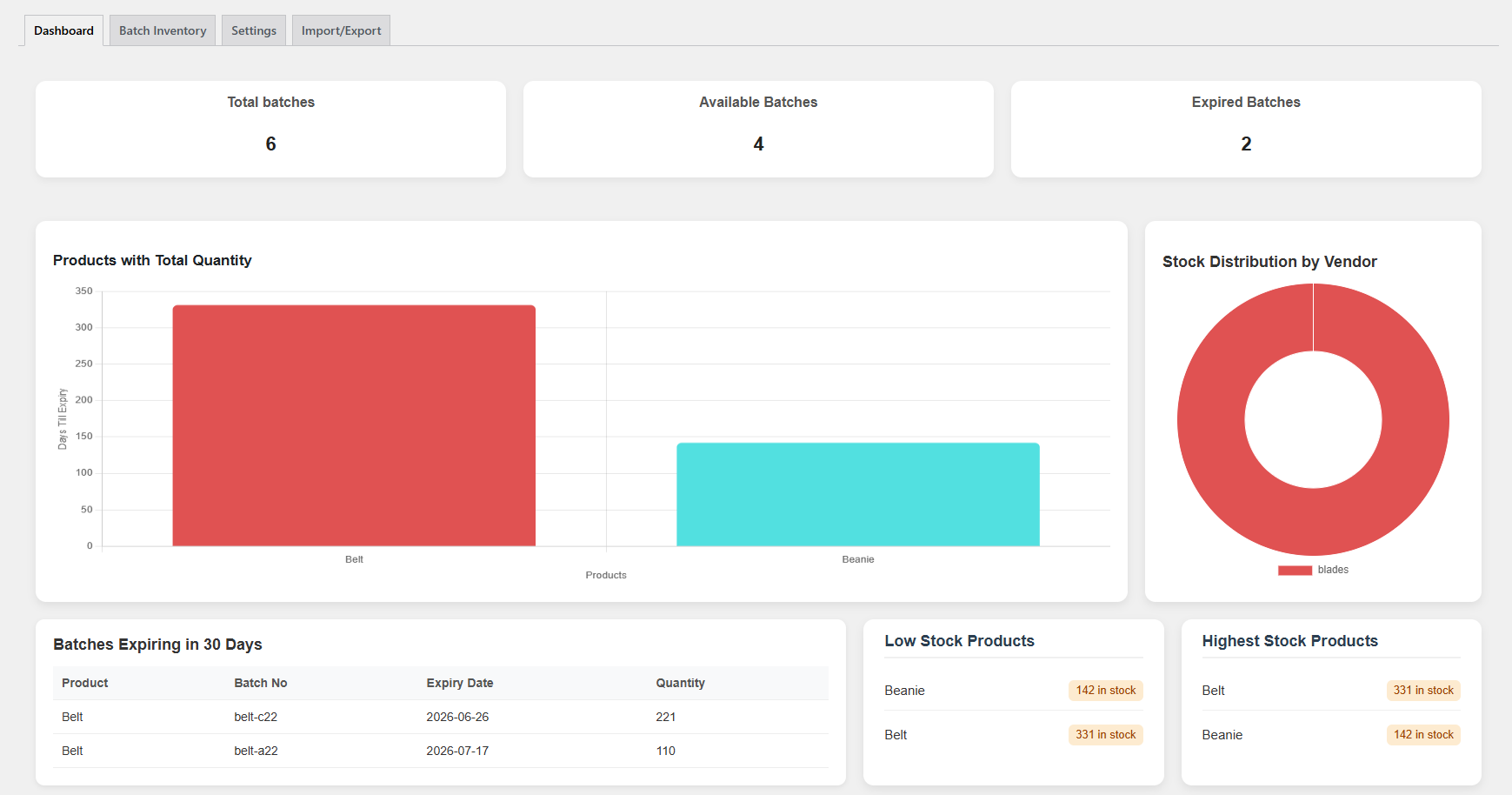Screen dimensions: 1512x795
Task: Click 331 in stock badge under Low Stock
Action: [1106, 735]
